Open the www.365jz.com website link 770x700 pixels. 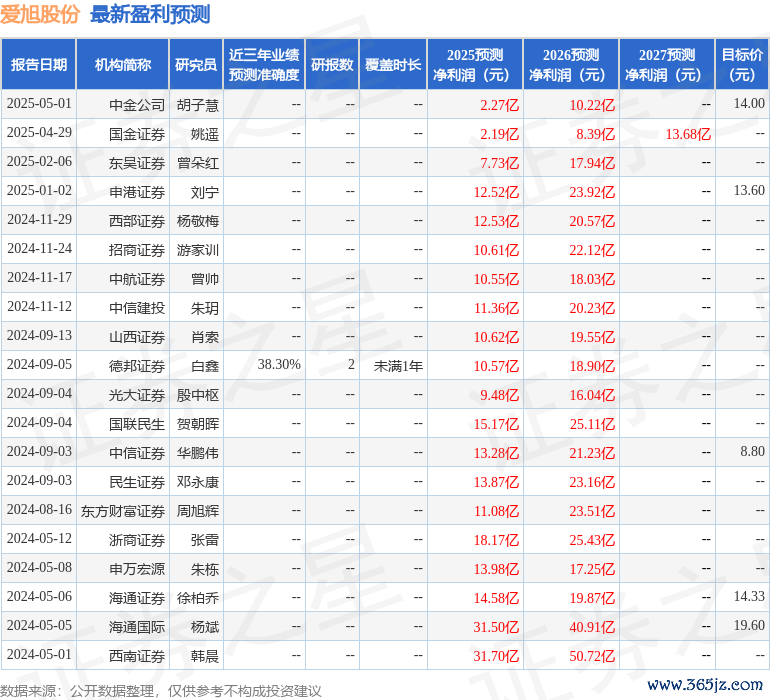pyautogui.click(x=705, y=684)
